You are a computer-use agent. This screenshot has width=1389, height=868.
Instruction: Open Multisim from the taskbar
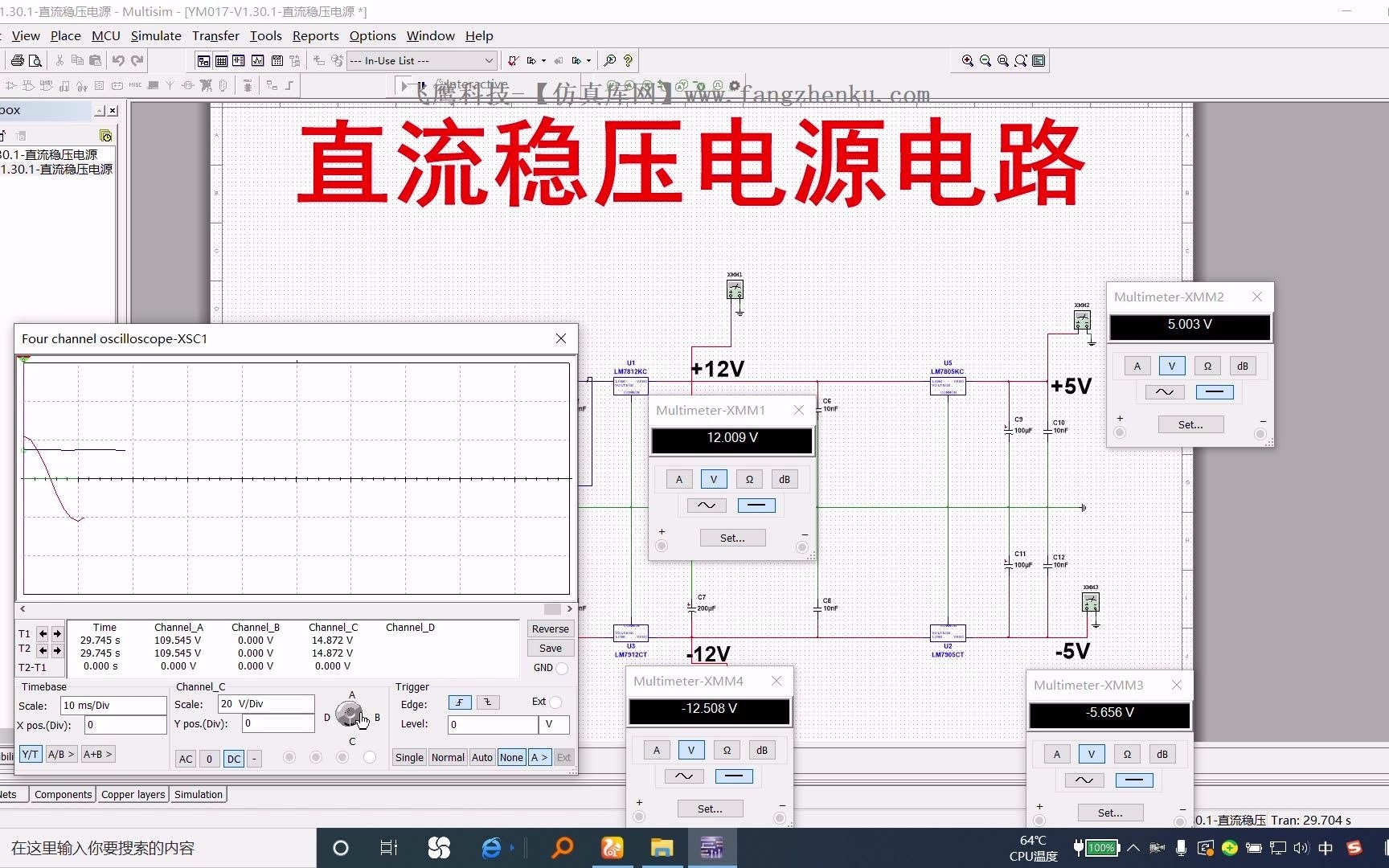click(712, 848)
